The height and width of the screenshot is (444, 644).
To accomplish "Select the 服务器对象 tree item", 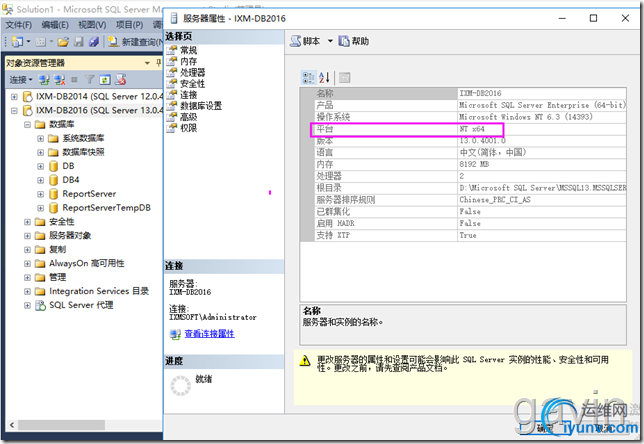I will point(70,235).
